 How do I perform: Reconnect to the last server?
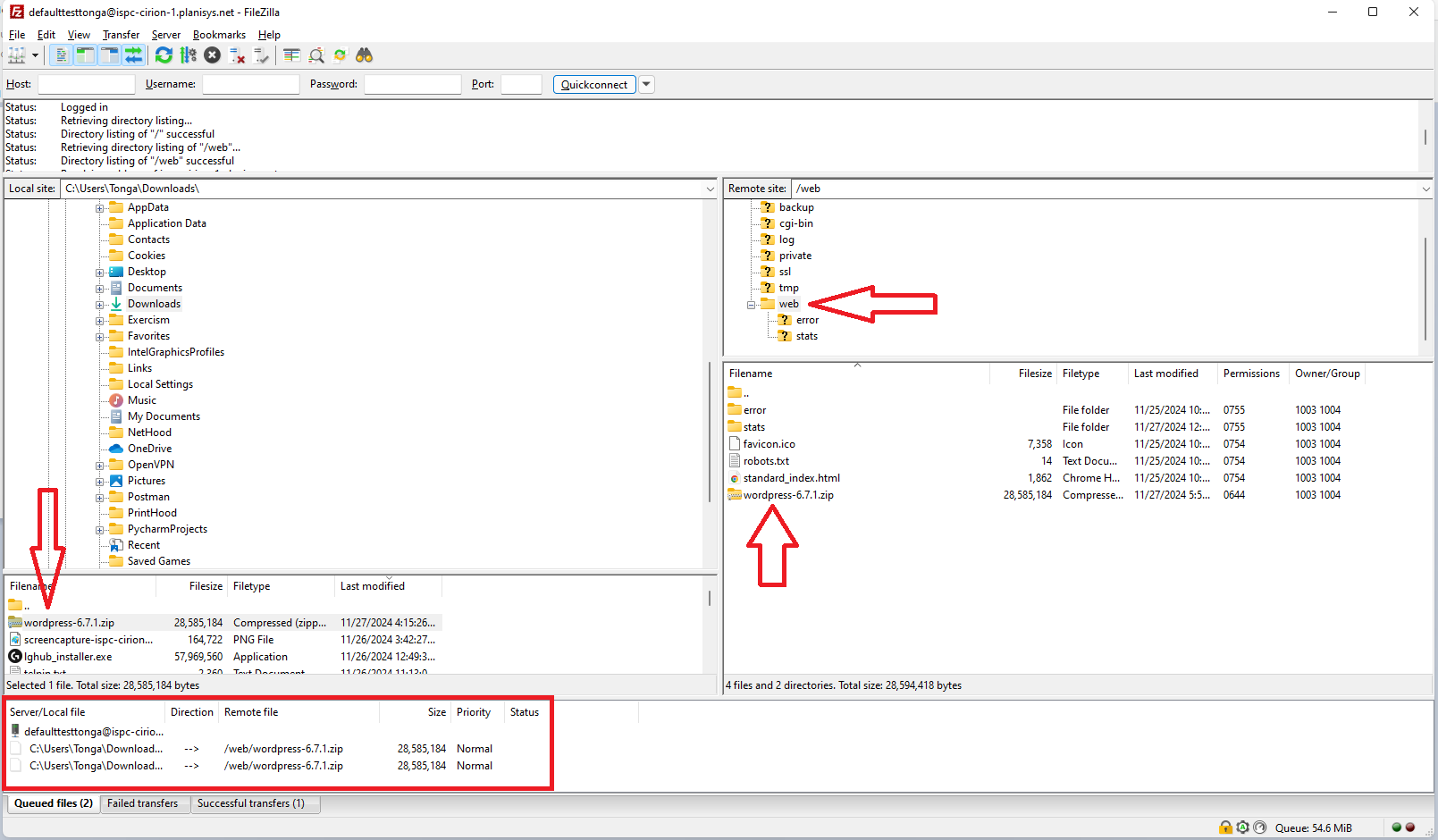[261, 55]
